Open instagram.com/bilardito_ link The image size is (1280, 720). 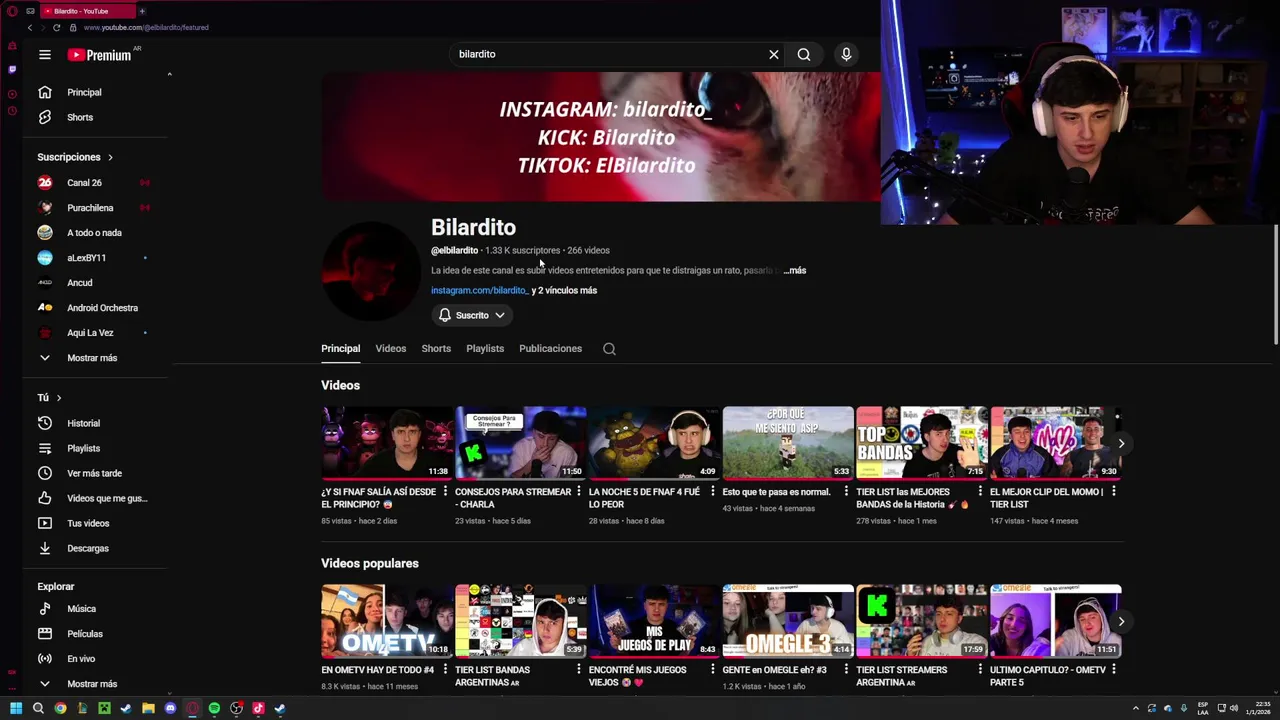479,290
